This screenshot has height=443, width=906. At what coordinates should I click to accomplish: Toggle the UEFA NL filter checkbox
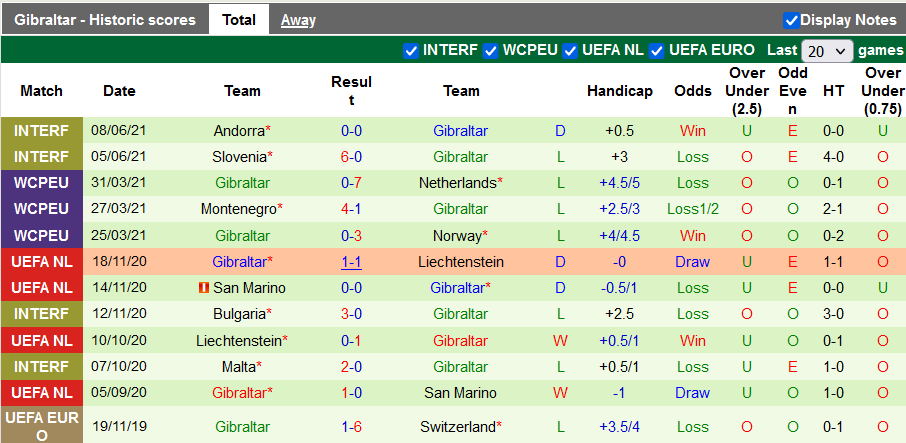[570, 50]
